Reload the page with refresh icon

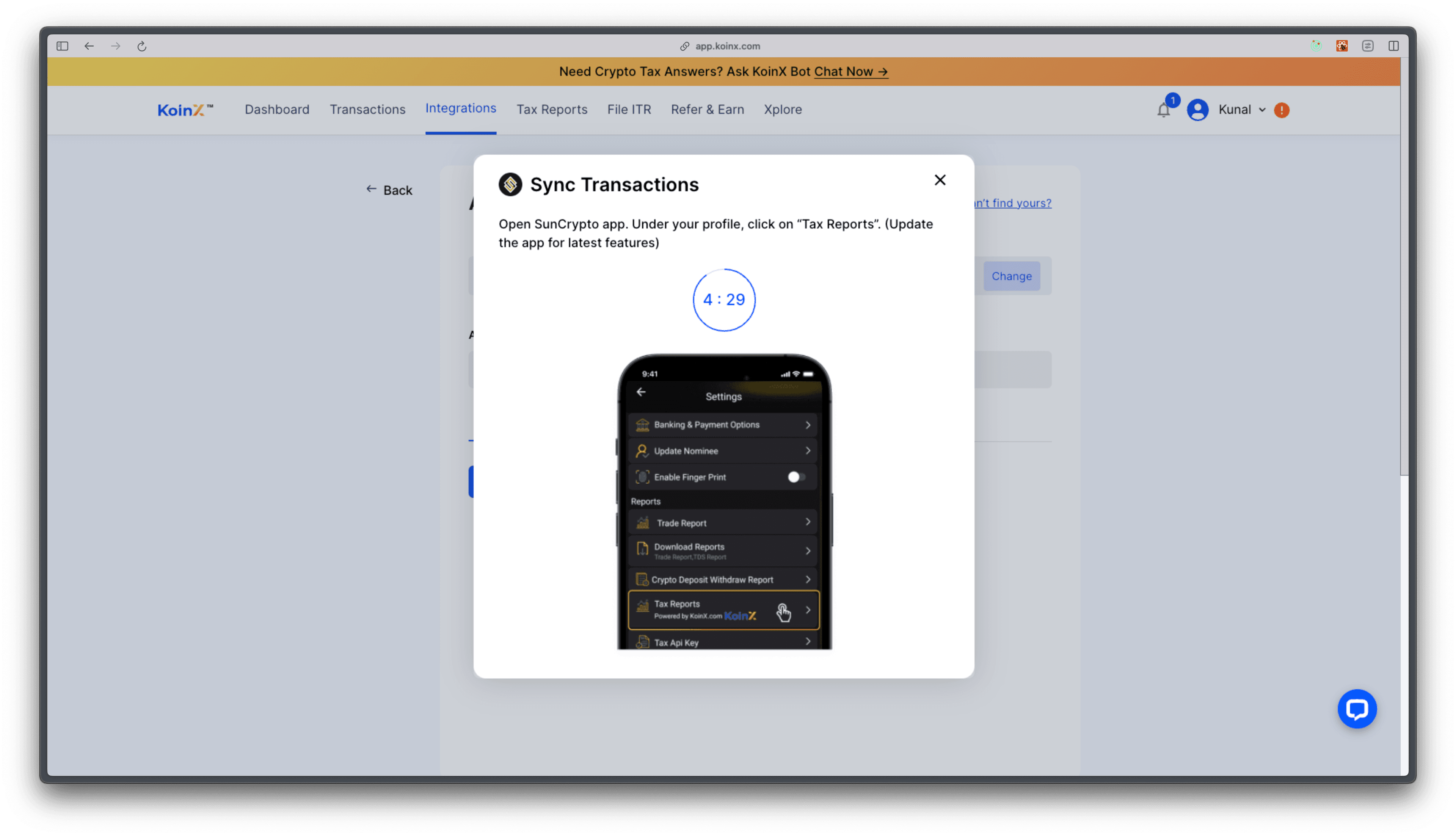142,46
